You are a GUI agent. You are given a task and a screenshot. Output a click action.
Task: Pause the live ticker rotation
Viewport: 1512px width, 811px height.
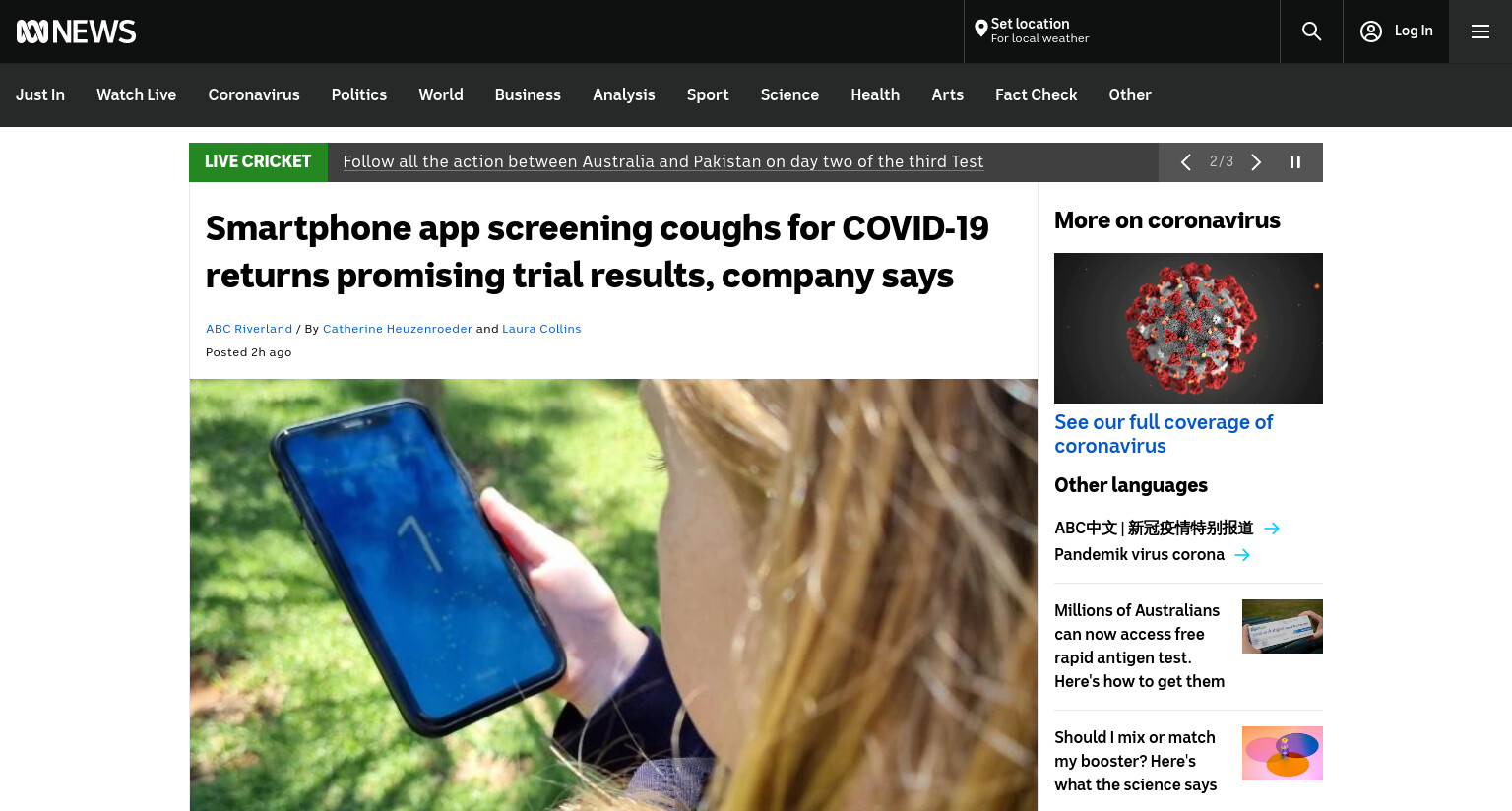point(1295,162)
